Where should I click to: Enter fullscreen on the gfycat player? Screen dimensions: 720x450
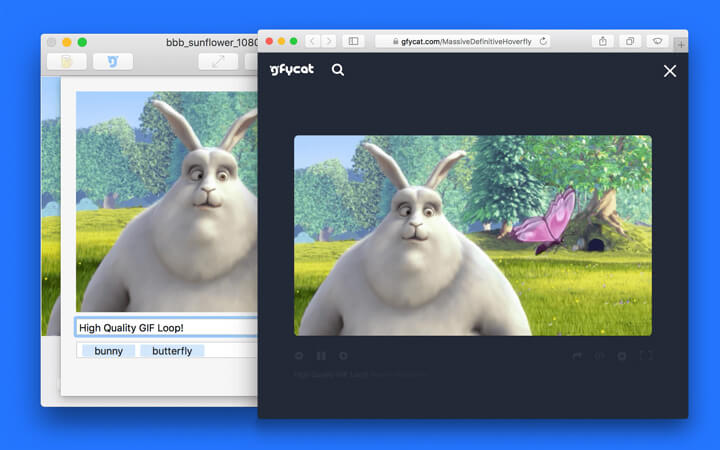coord(646,356)
